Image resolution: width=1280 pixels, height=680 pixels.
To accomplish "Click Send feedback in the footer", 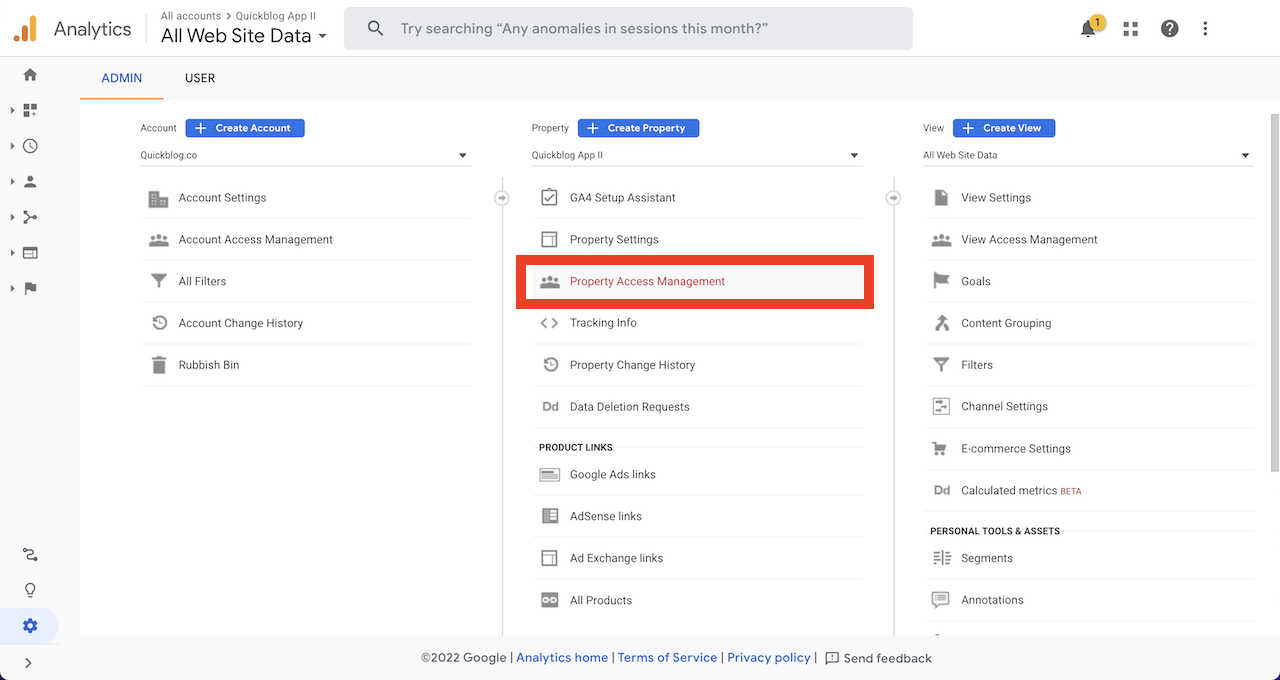I will tap(878, 658).
